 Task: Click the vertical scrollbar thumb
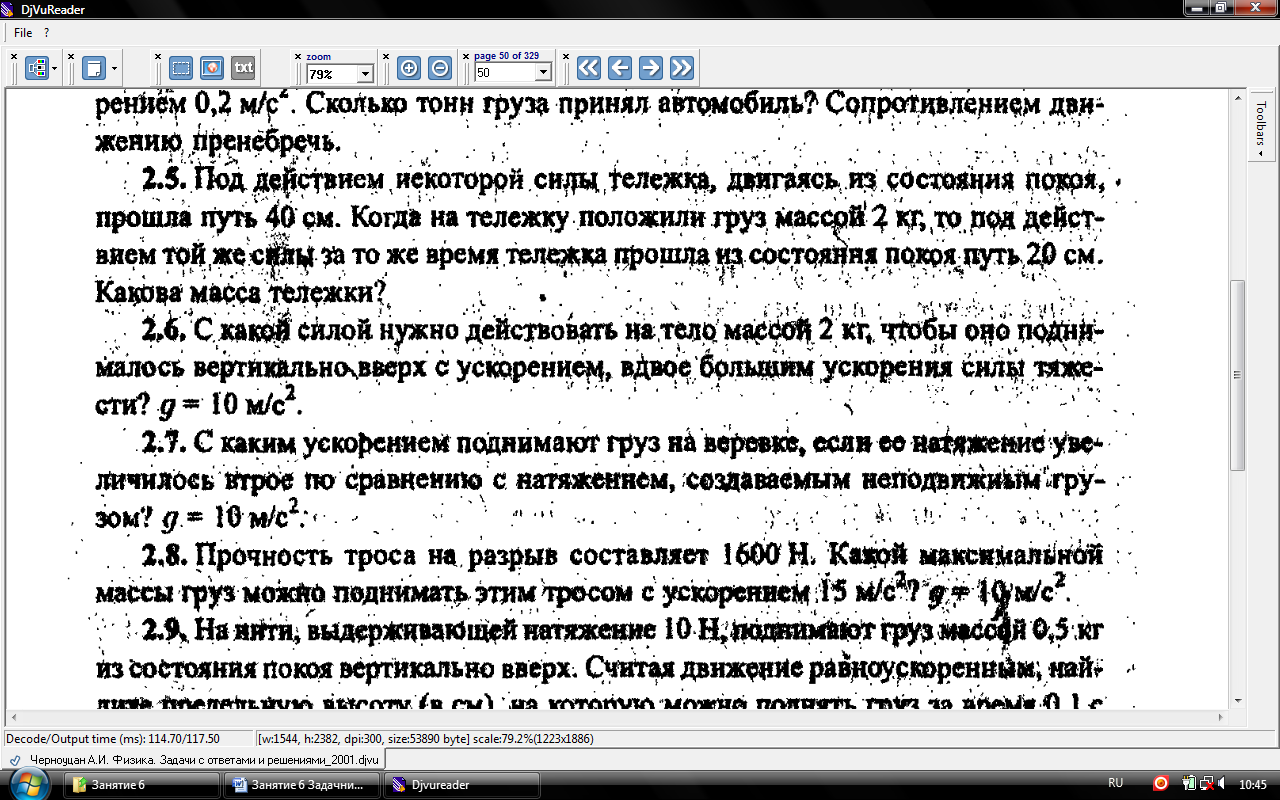(1238, 375)
